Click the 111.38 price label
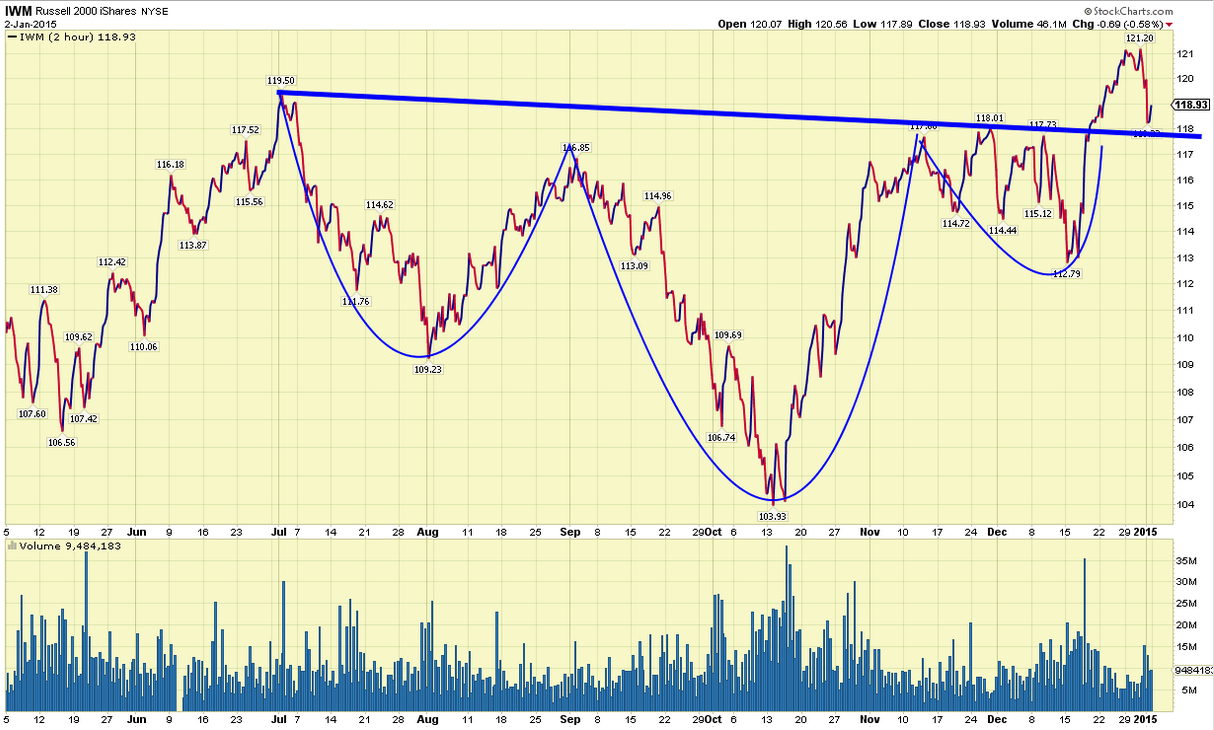Image resolution: width=1214 pixels, height=730 pixels. [x=44, y=290]
